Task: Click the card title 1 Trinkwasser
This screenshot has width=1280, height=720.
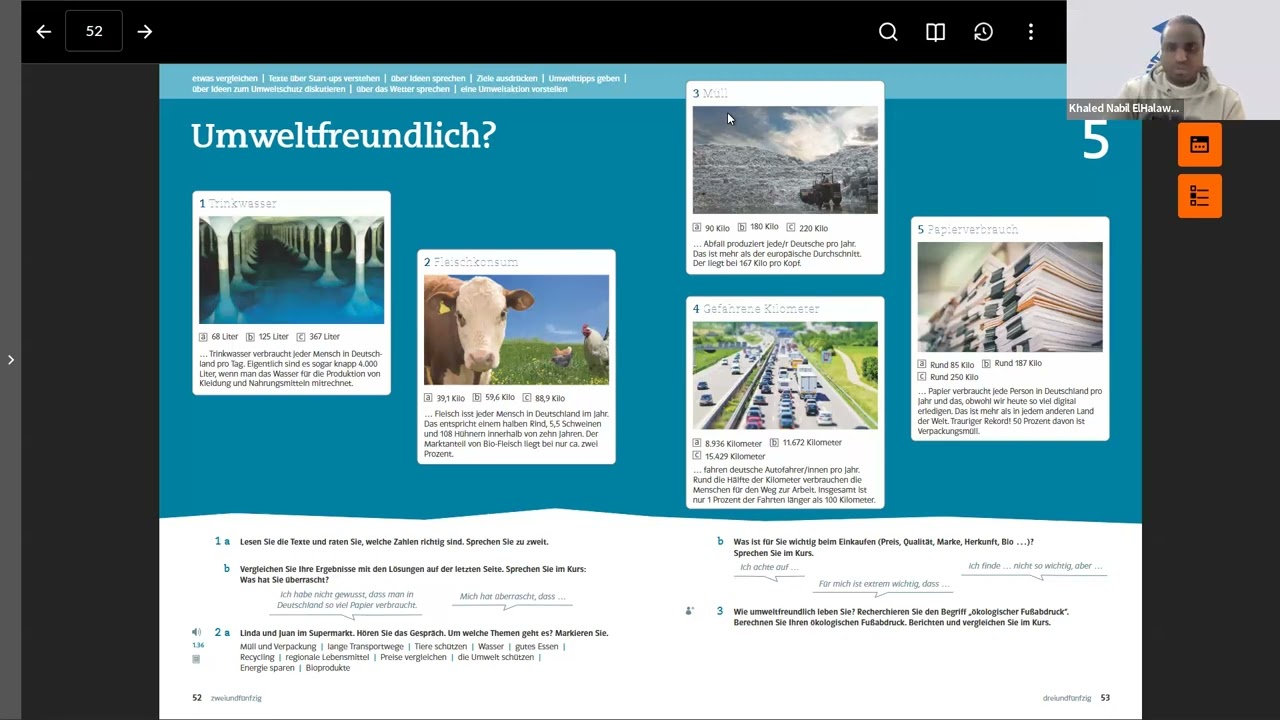Action: (x=238, y=203)
